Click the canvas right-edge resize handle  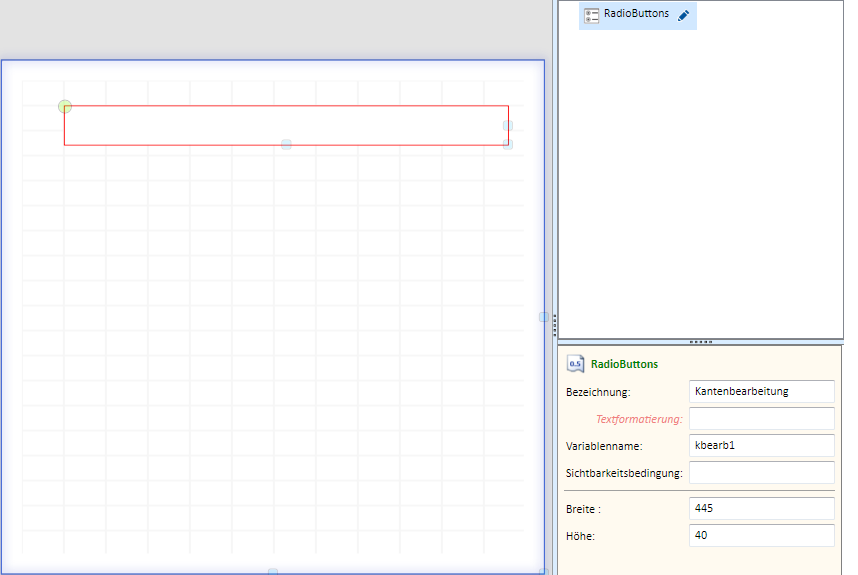point(543,317)
